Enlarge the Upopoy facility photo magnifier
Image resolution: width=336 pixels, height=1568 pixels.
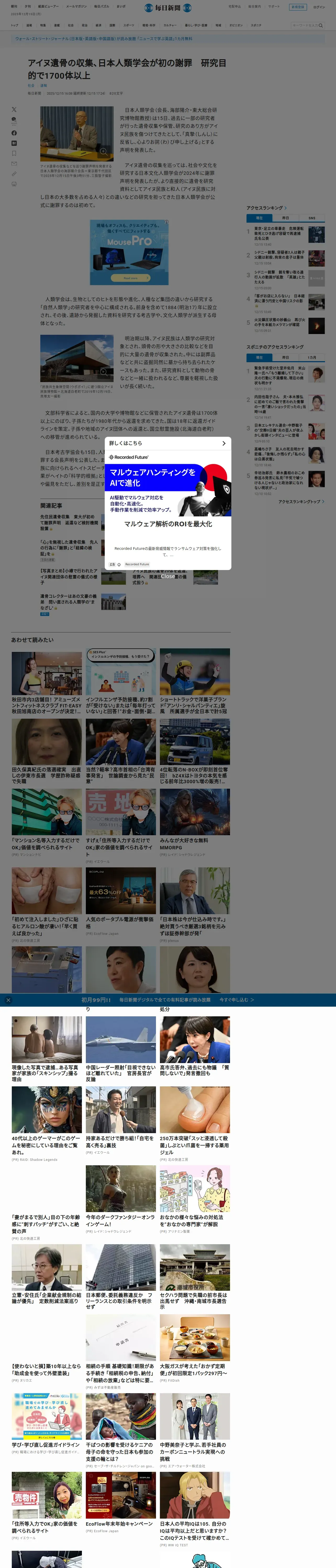point(104,371)
